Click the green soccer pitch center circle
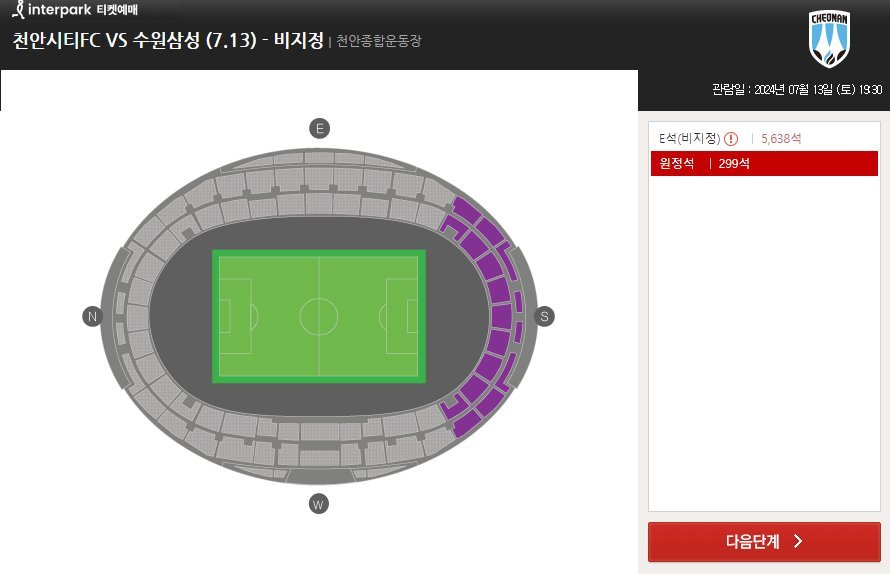Viewport: 890px width, 574px height. (319, 316)
